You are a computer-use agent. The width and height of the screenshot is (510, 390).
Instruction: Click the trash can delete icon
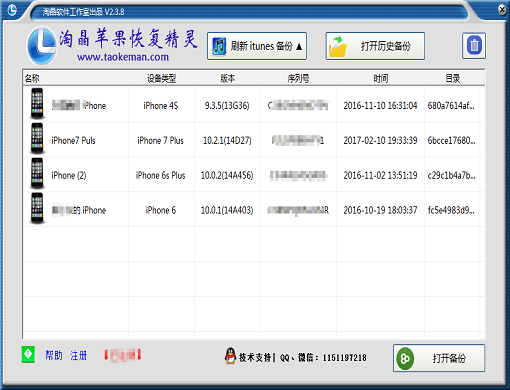click(x=474, y=46)
